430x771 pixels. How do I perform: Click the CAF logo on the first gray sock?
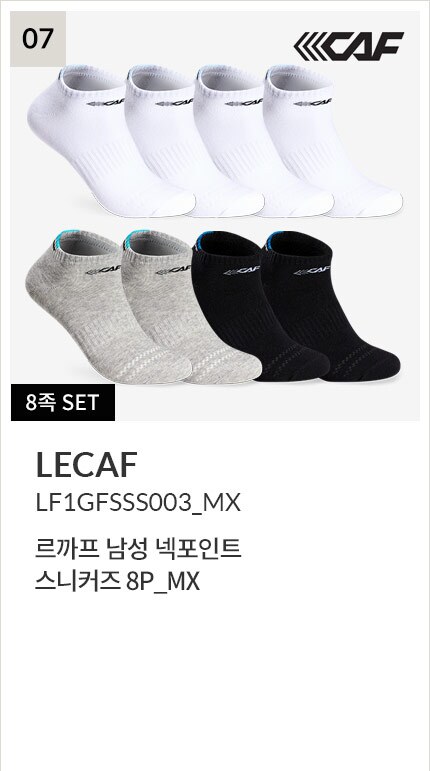pos(104,270)
